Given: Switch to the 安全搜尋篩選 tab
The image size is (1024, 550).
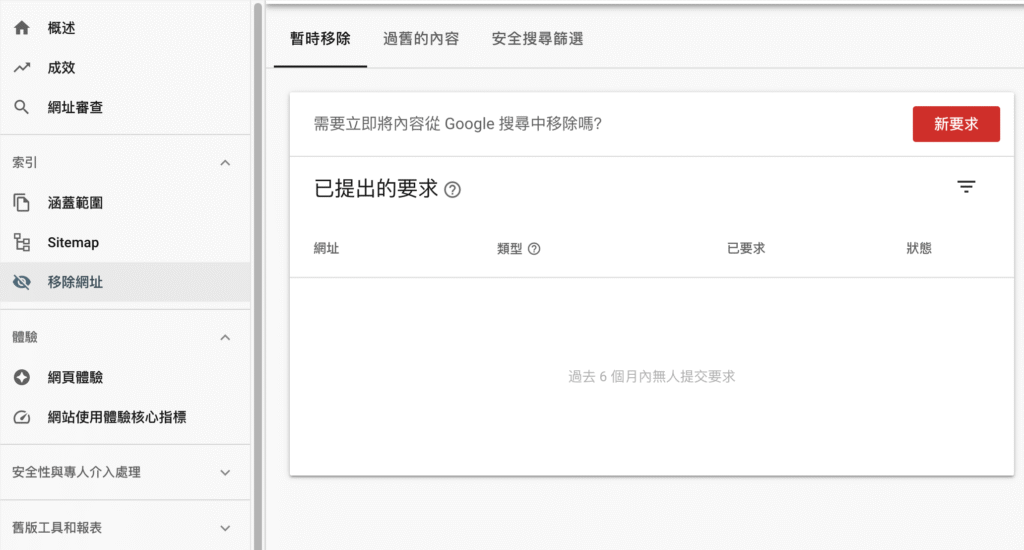Looking at the screenshot, I should click(x=537, y=39).
